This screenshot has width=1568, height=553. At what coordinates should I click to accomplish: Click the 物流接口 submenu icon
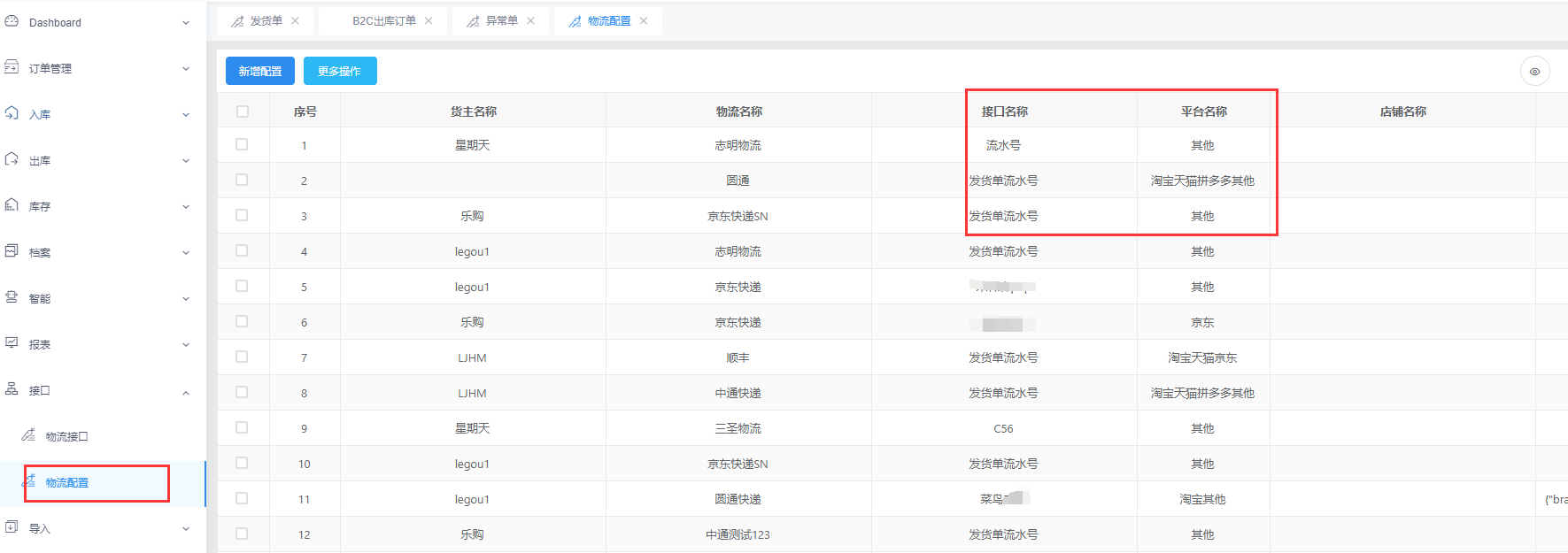pyautogui.click(x=28, y=434)
